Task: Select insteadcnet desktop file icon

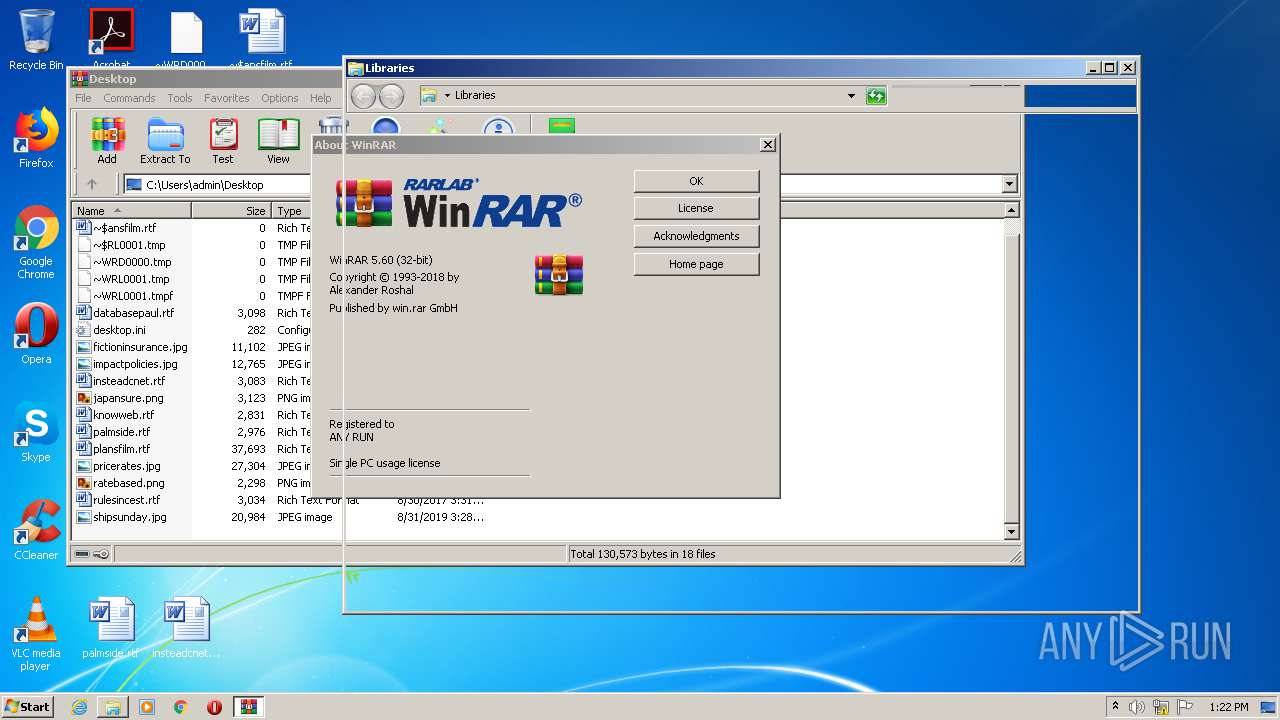Action: [186, 628]
